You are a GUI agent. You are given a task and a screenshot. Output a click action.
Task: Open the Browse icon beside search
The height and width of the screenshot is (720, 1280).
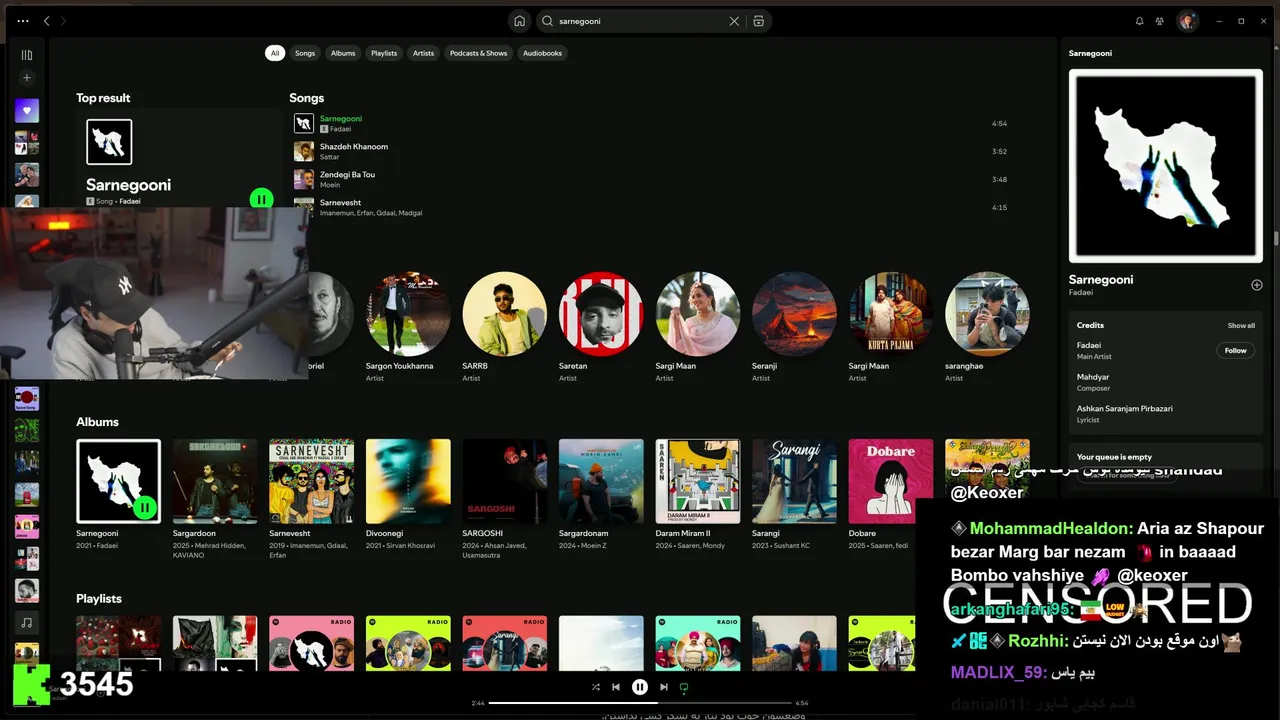[759, 21]
